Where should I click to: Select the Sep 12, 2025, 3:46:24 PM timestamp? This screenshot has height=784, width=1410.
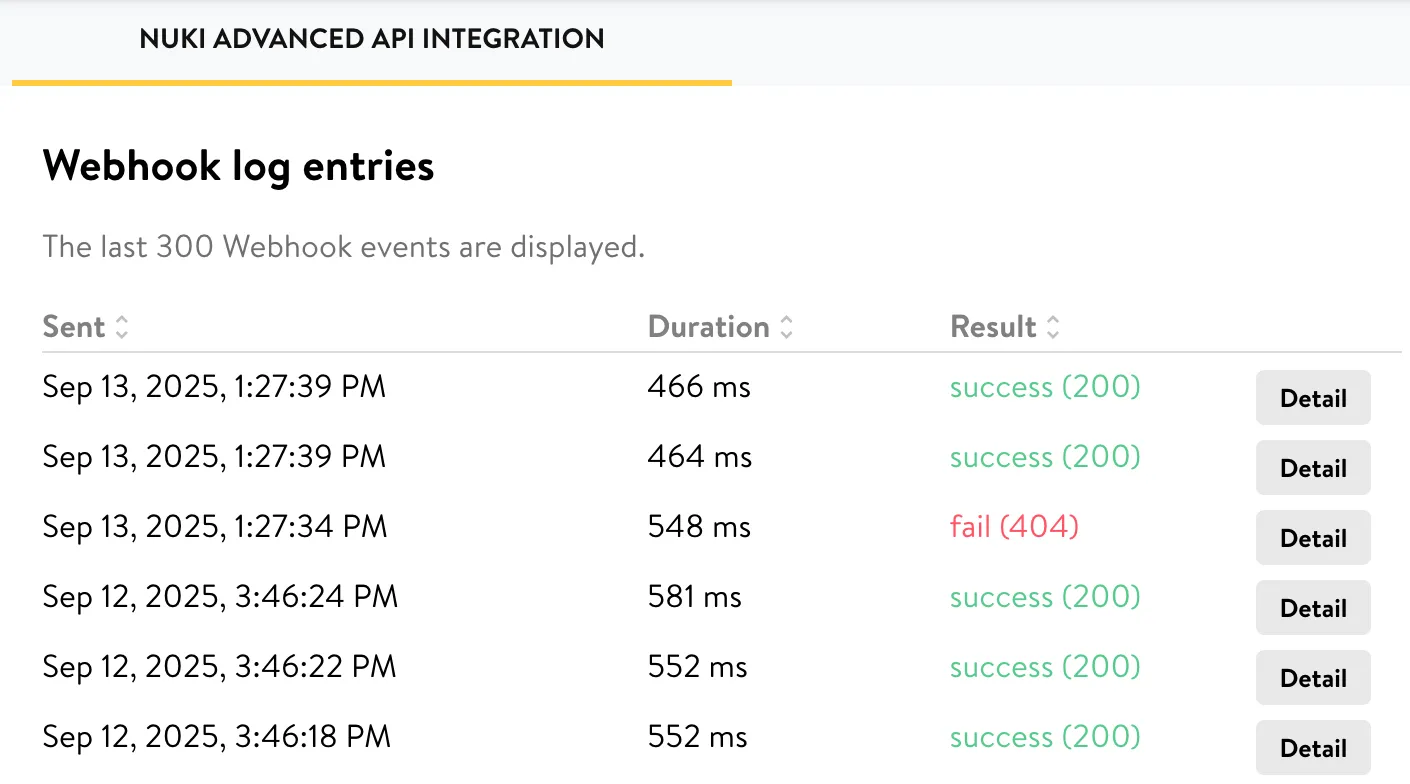pos(220,597)
